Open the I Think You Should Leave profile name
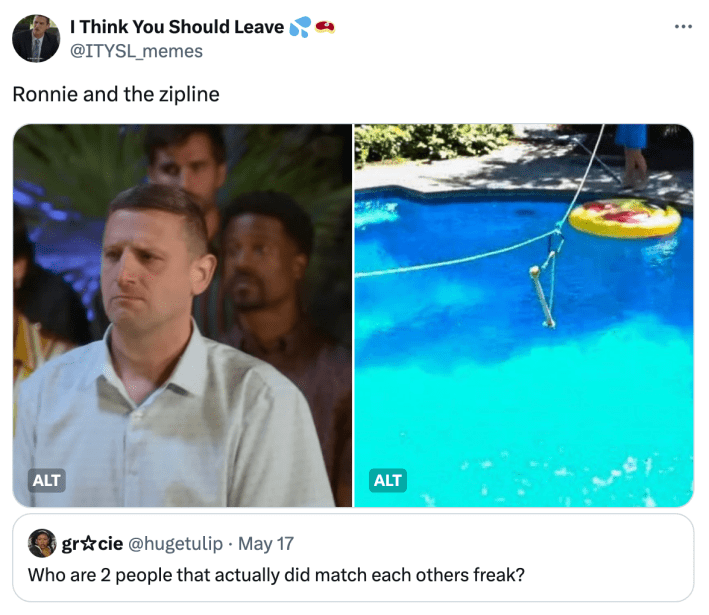 [x=177, y=27]
